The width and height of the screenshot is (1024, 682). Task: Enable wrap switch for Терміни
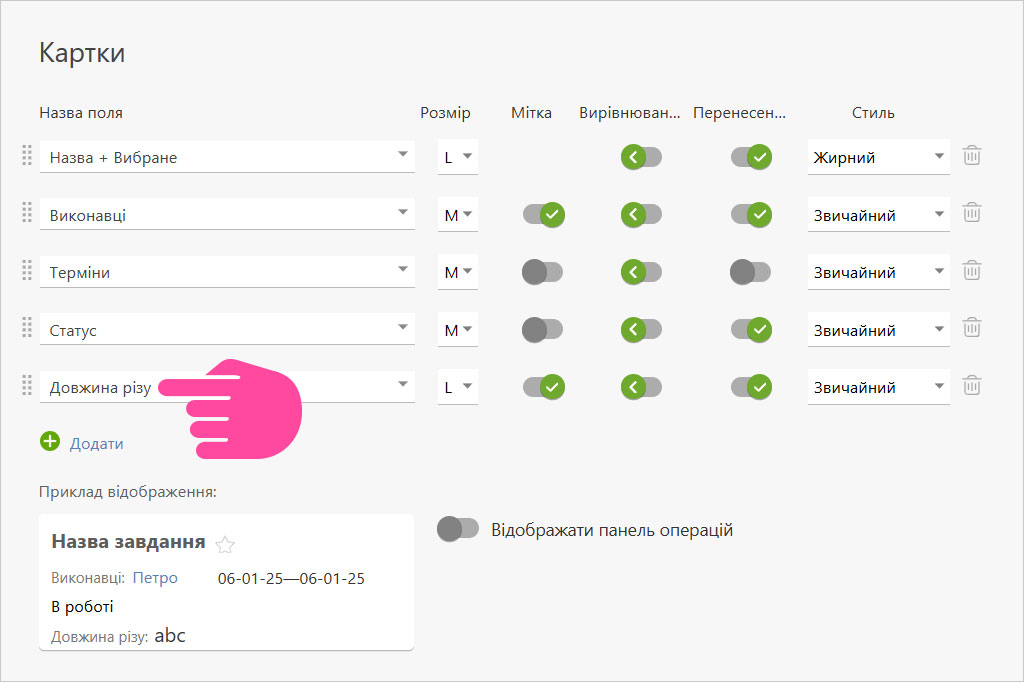tap(750, 272)
